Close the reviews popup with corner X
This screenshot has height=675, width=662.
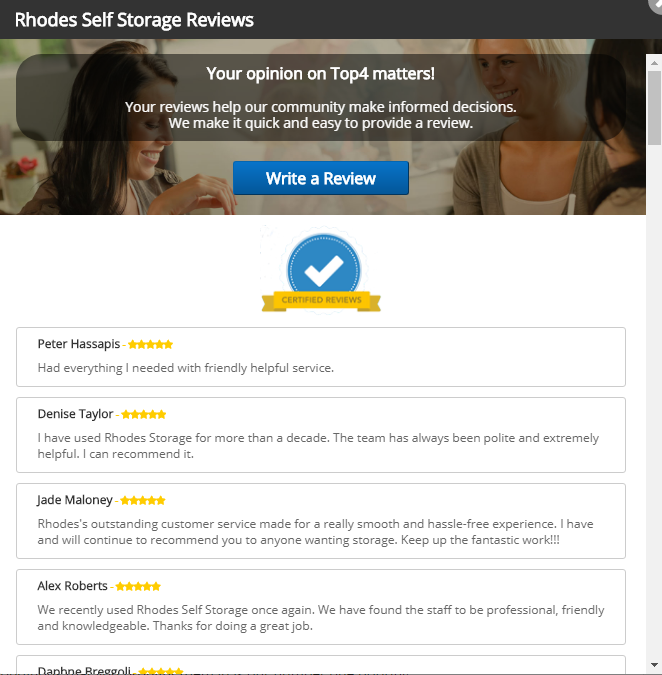(656, 4)
